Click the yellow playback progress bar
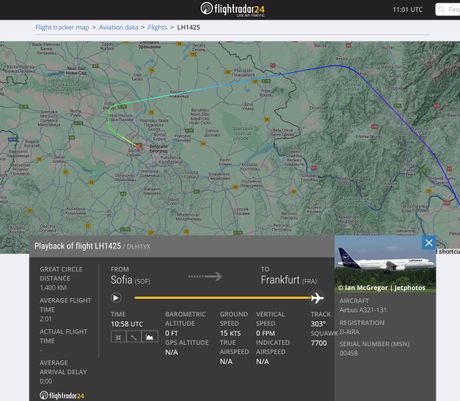Screen dimensions: 460x401 click(x=223, y=298)
